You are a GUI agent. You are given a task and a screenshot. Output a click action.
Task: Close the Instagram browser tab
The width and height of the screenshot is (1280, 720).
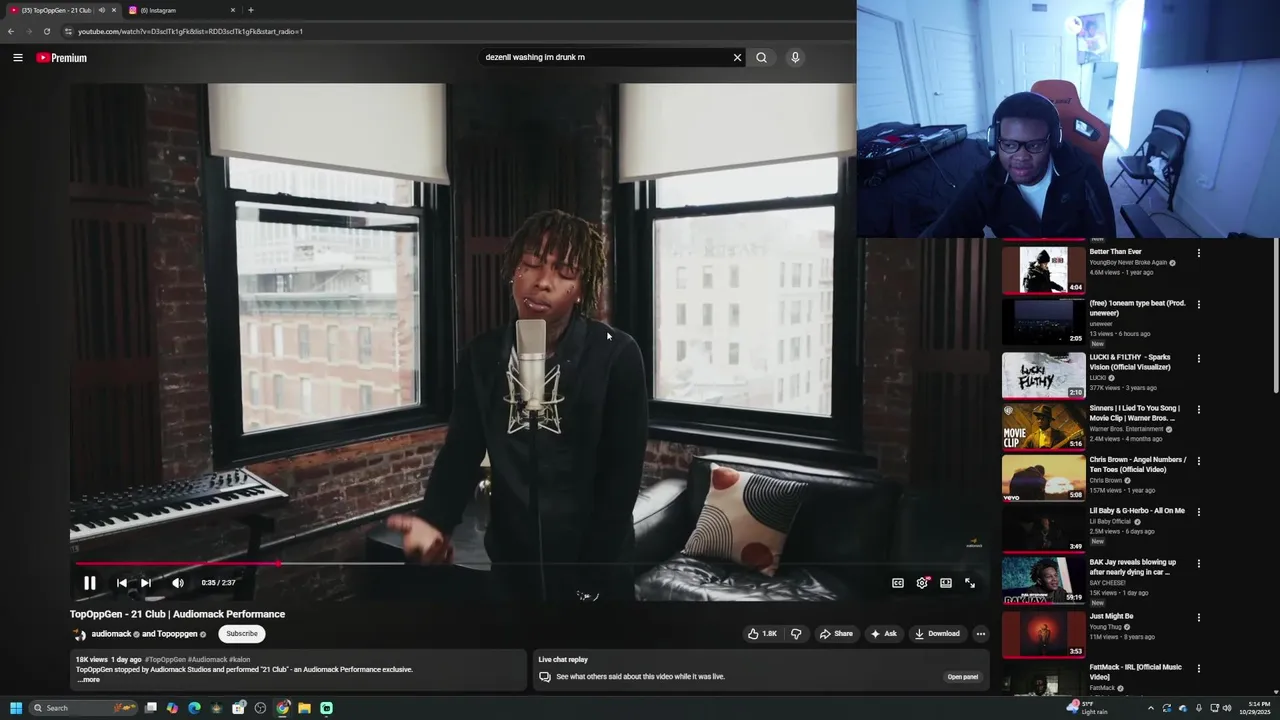(x=233, y=10)
